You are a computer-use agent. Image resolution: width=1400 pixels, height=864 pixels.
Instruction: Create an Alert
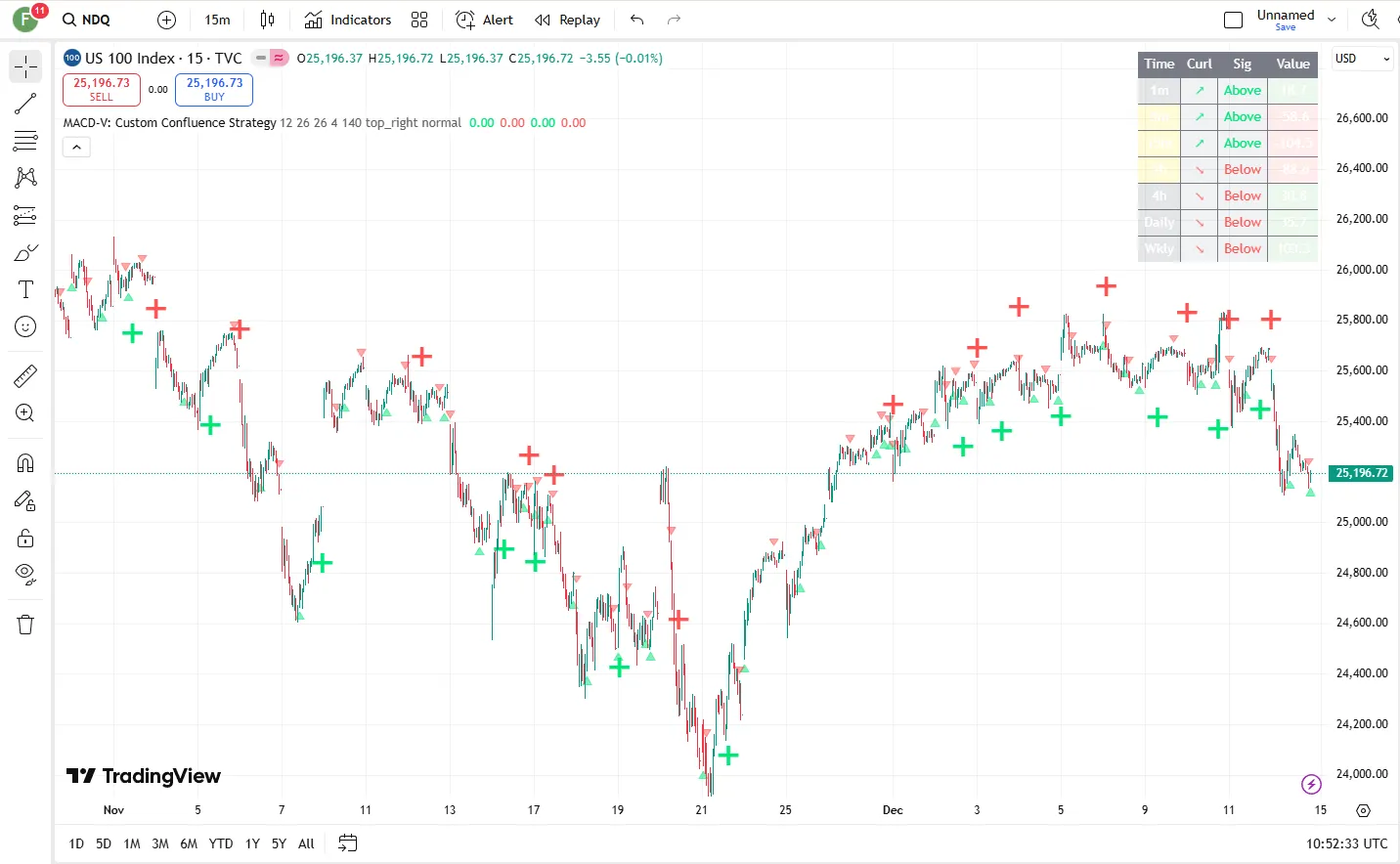(484, 20)
